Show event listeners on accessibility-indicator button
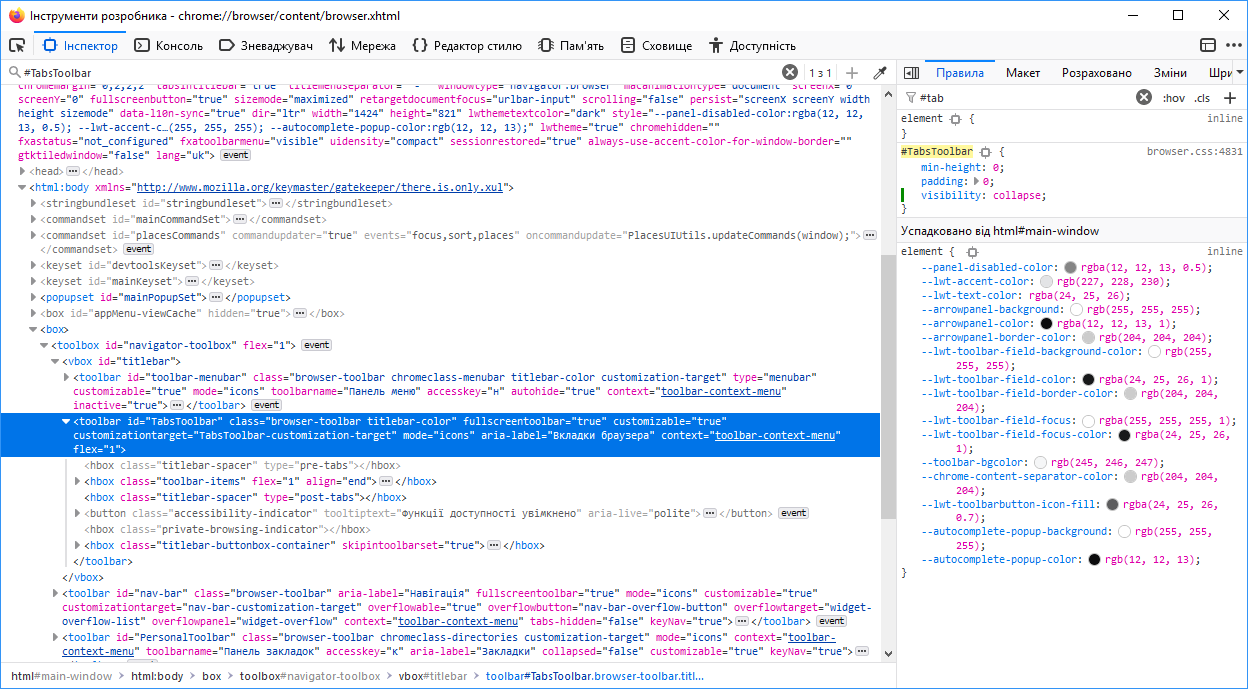 (x=793, y=513)
